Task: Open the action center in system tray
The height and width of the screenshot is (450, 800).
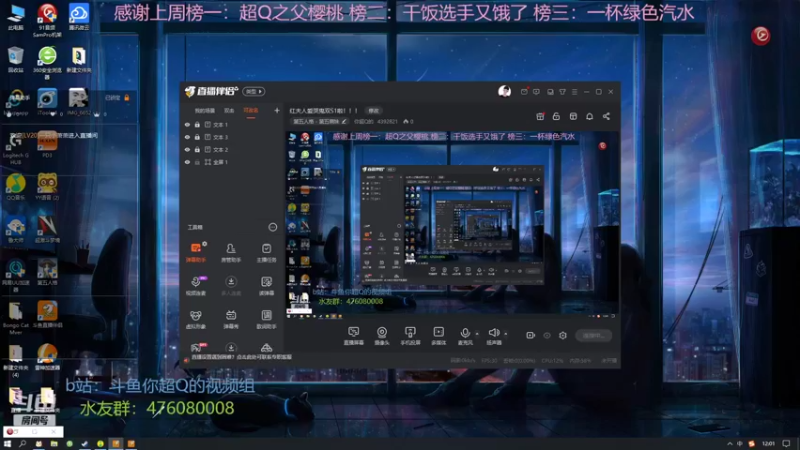Action: [787, 444]
